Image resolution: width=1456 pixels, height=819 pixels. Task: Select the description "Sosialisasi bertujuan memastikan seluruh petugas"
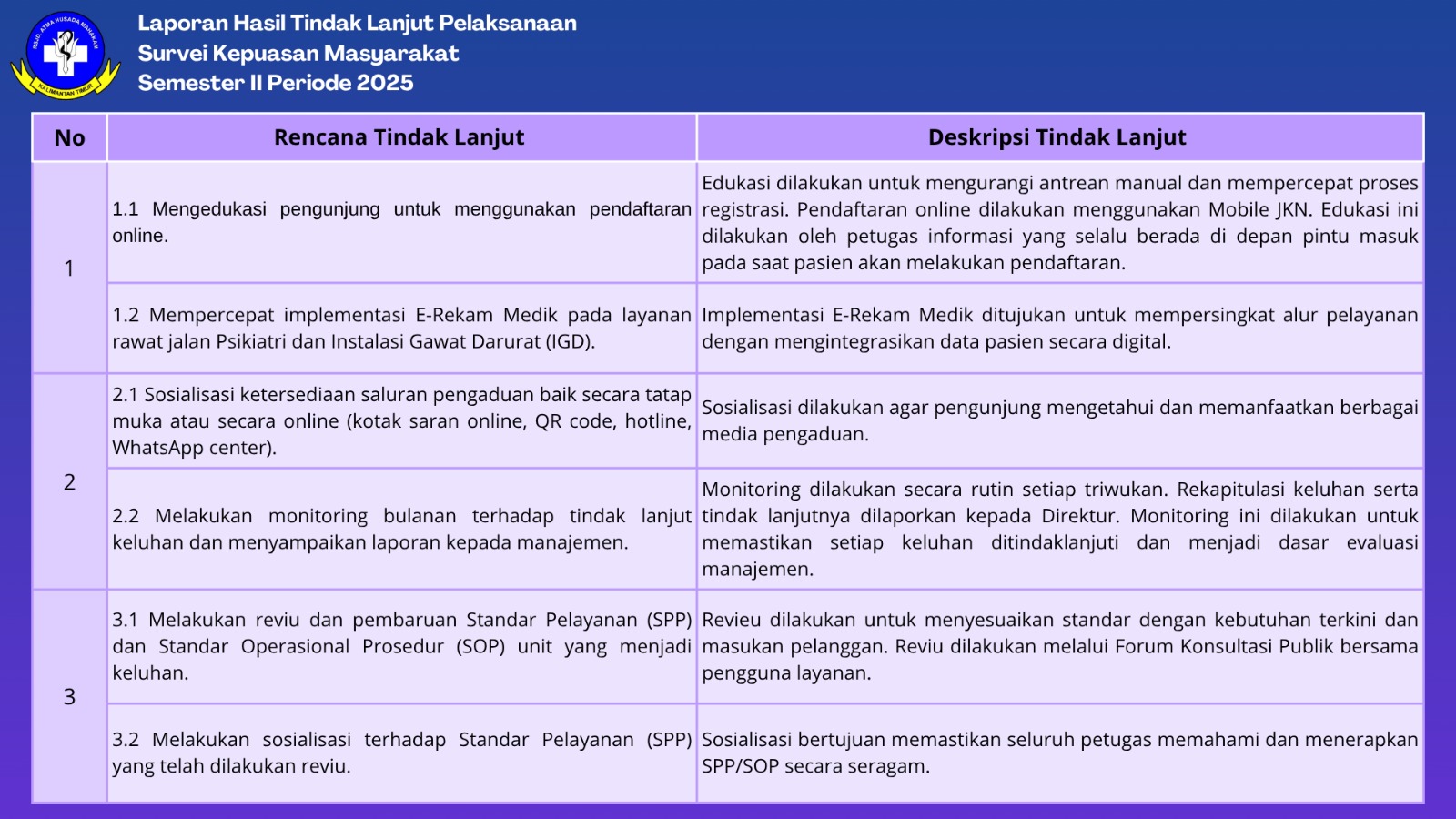click(x=1060, y=753)
